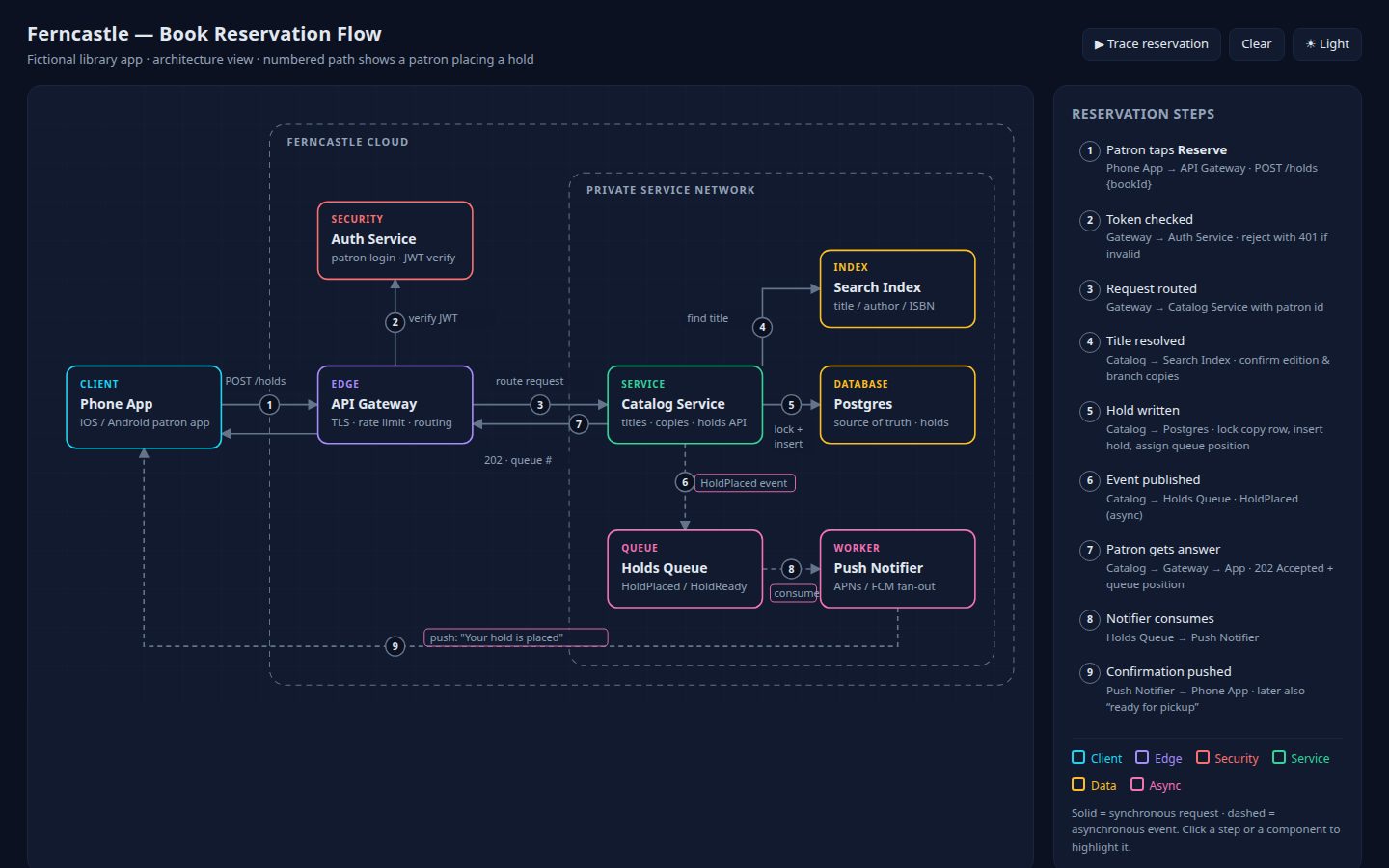Viewport: 1389px width, 868px height.
Task: Highlight the 'Event published' step
Action: click(1208, 497)
